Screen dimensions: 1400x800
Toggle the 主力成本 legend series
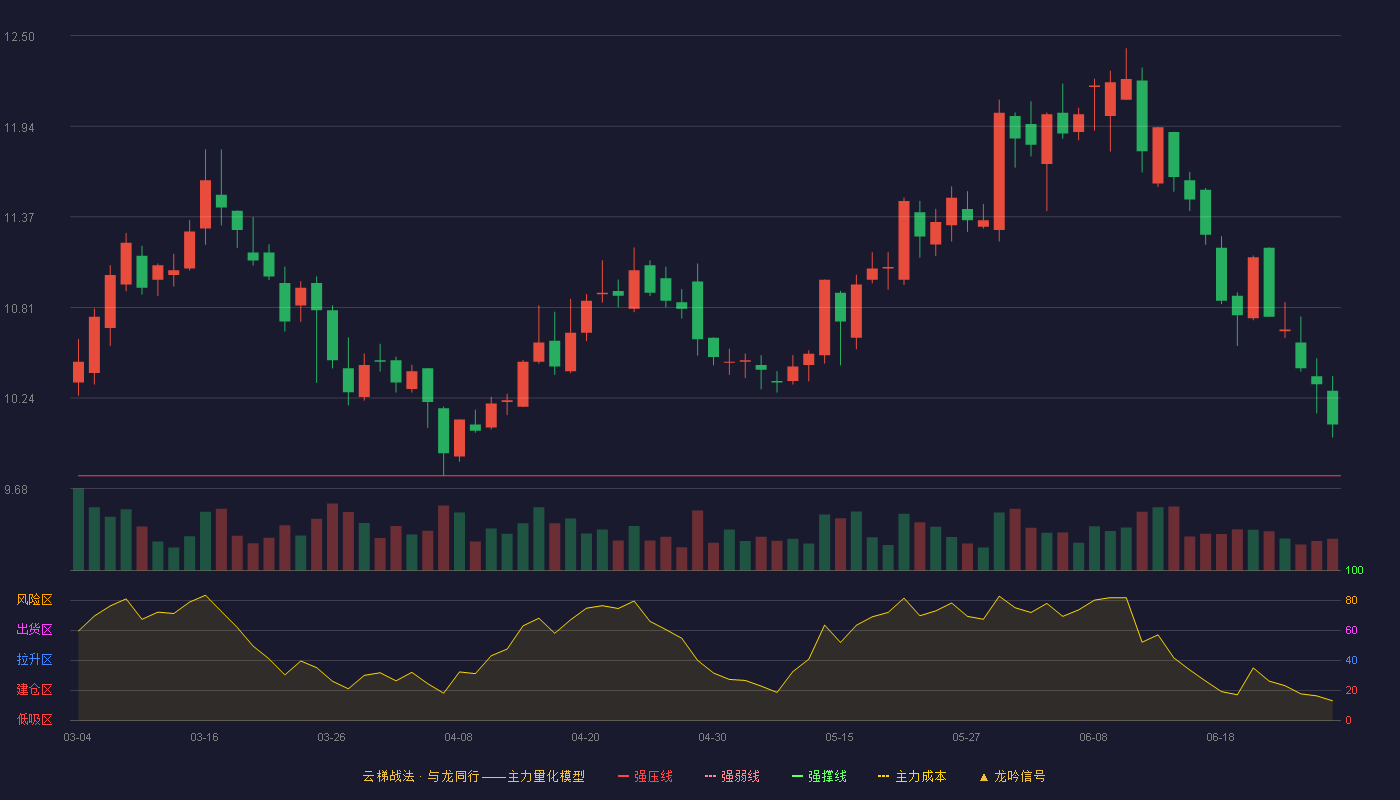pos(912,776)
